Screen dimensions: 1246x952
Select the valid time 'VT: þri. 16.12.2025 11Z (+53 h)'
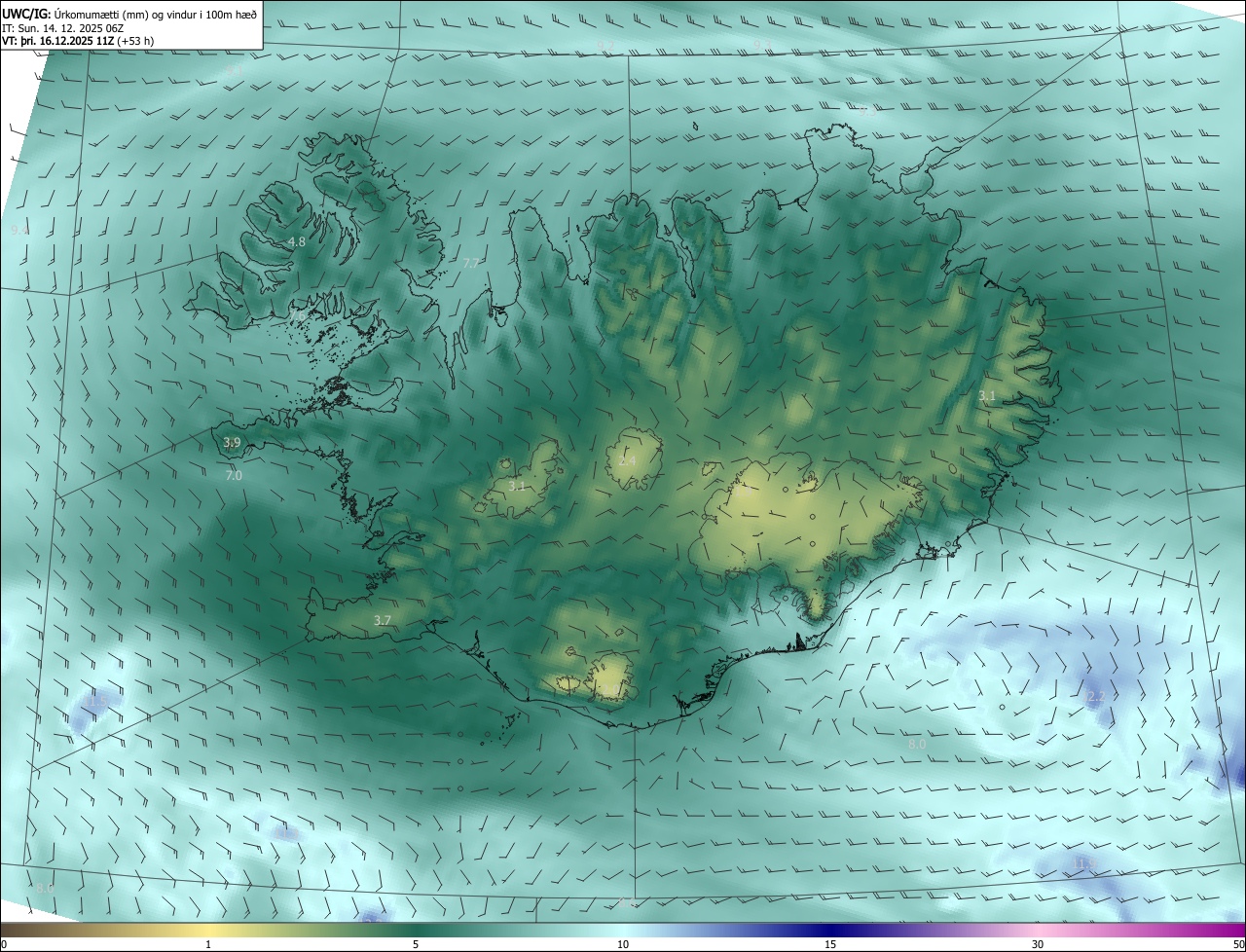click(78, 41)
